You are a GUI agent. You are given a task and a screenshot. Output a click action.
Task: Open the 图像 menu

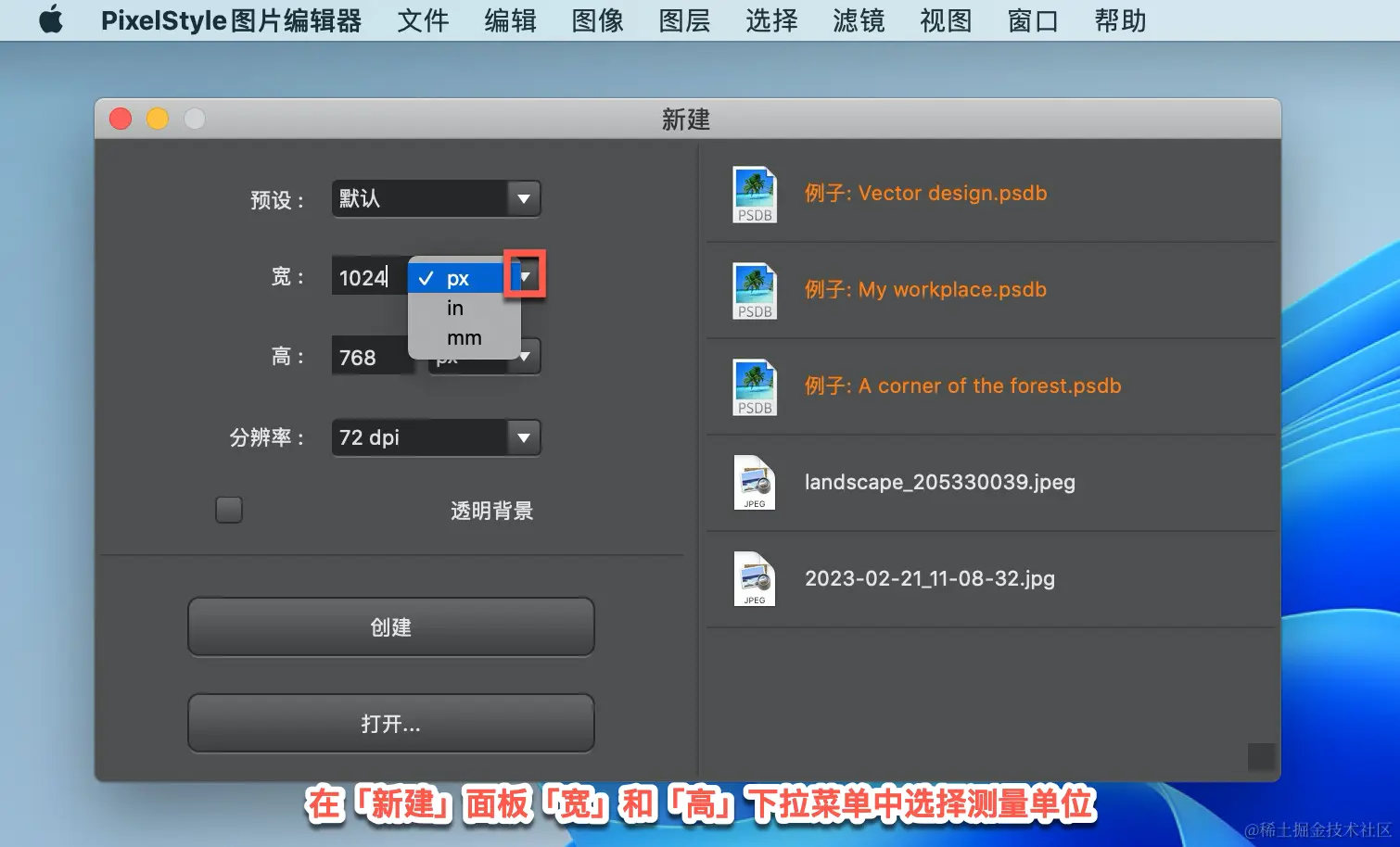(597, 20)
